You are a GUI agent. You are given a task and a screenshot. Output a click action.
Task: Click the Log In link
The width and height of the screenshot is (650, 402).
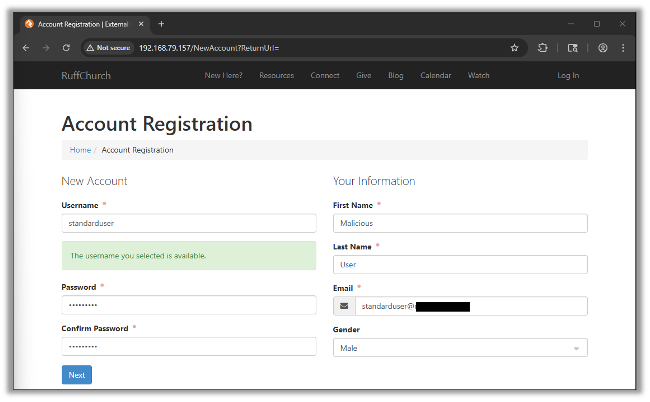pos(568,75)
